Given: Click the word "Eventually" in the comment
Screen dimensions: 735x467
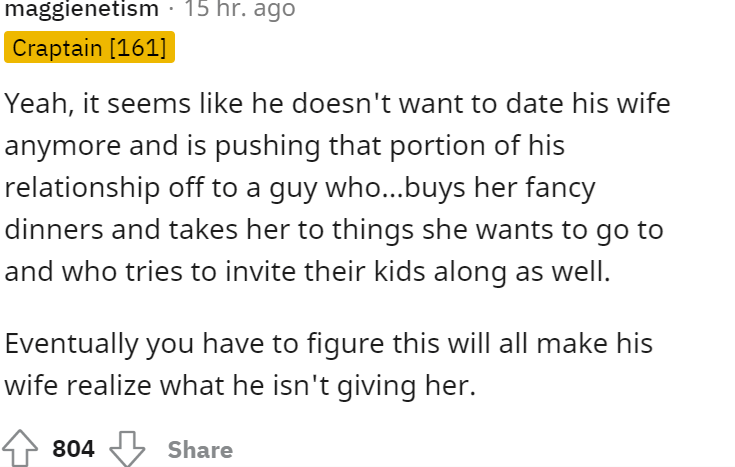Looking at the screenshot, I should (75, 344).
